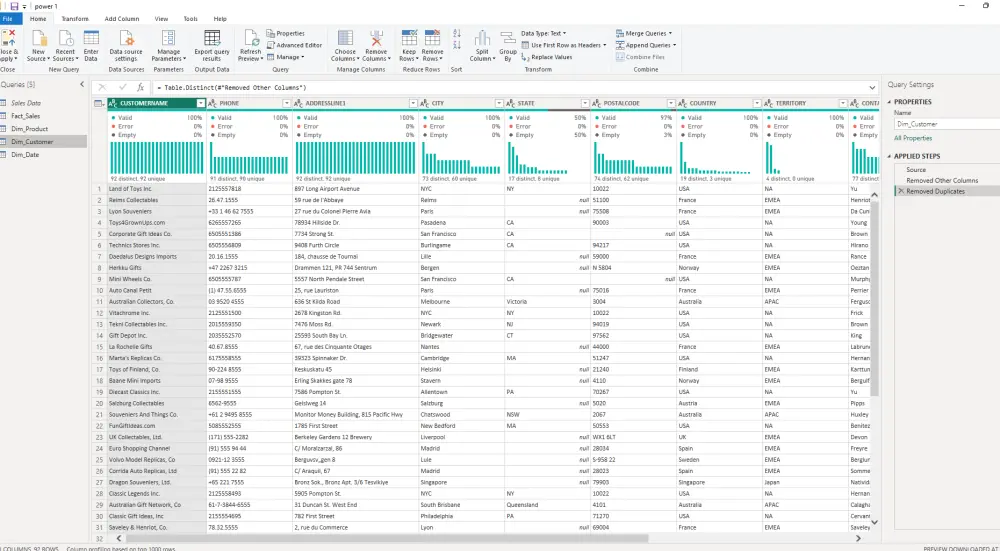Open Merge Queries dropdown
Image resolution: width=1000 pixels, height=551 pixels.
[x=644, y=33]
